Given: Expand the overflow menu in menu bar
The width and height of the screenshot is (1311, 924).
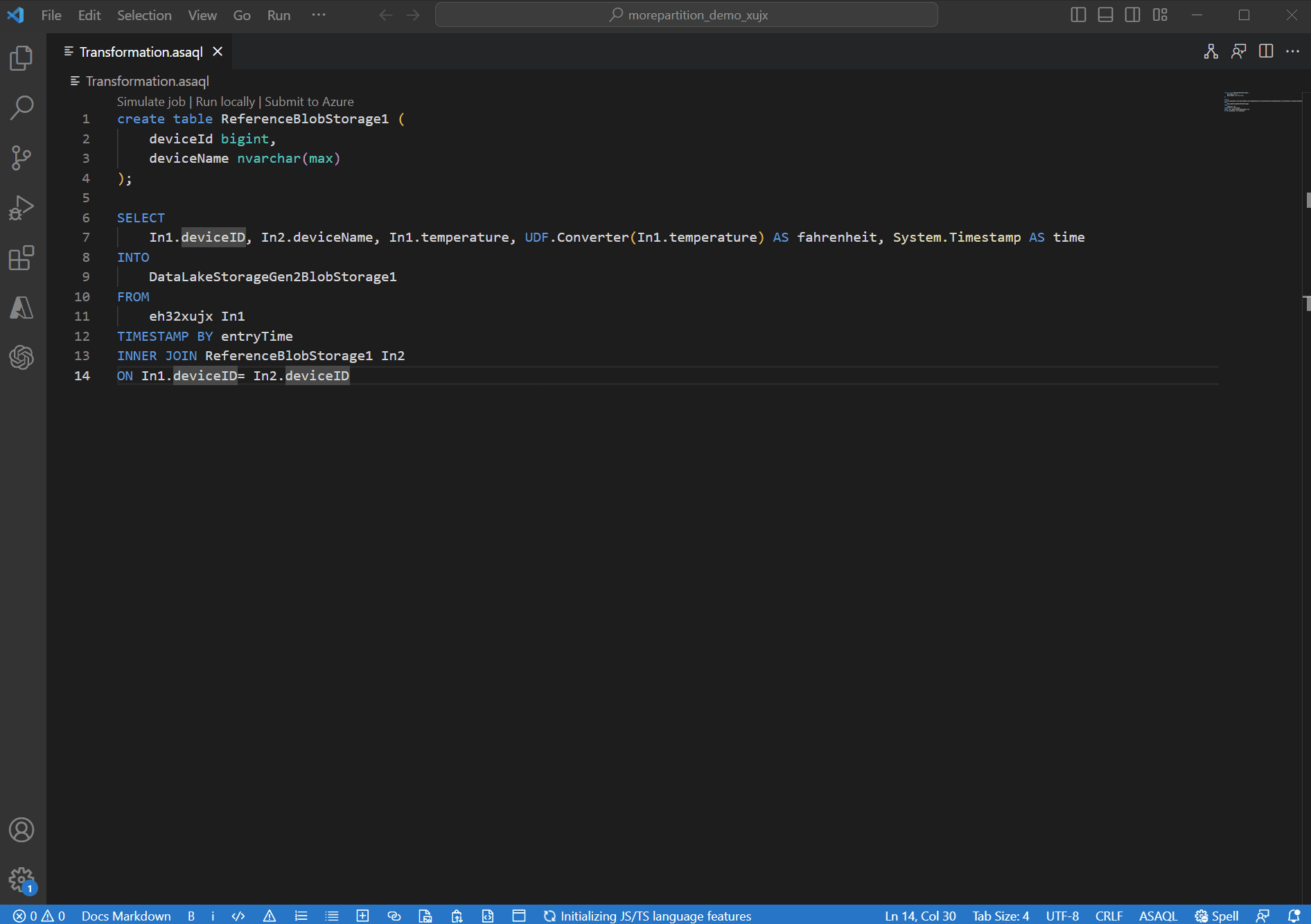Looking at the screenshot, I should pos(319,15).
